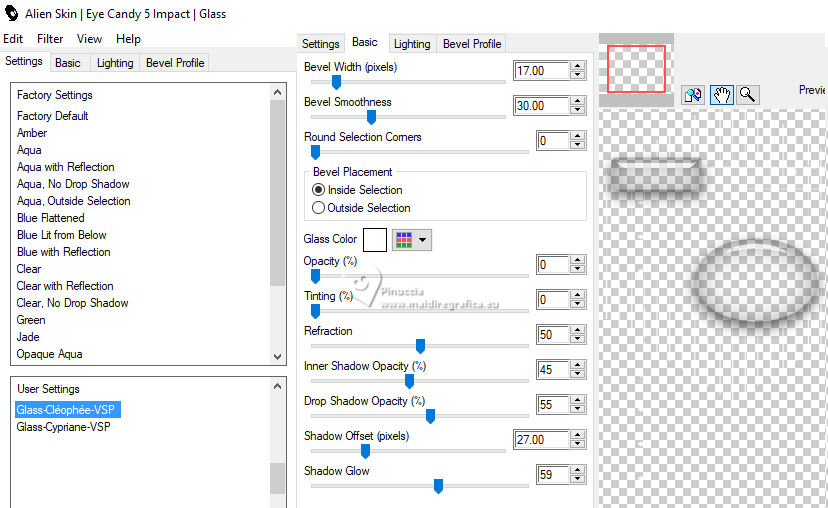828x508 pixels.
Task: Click Drop Shadow Opacity slider handle
Action: 430,416
